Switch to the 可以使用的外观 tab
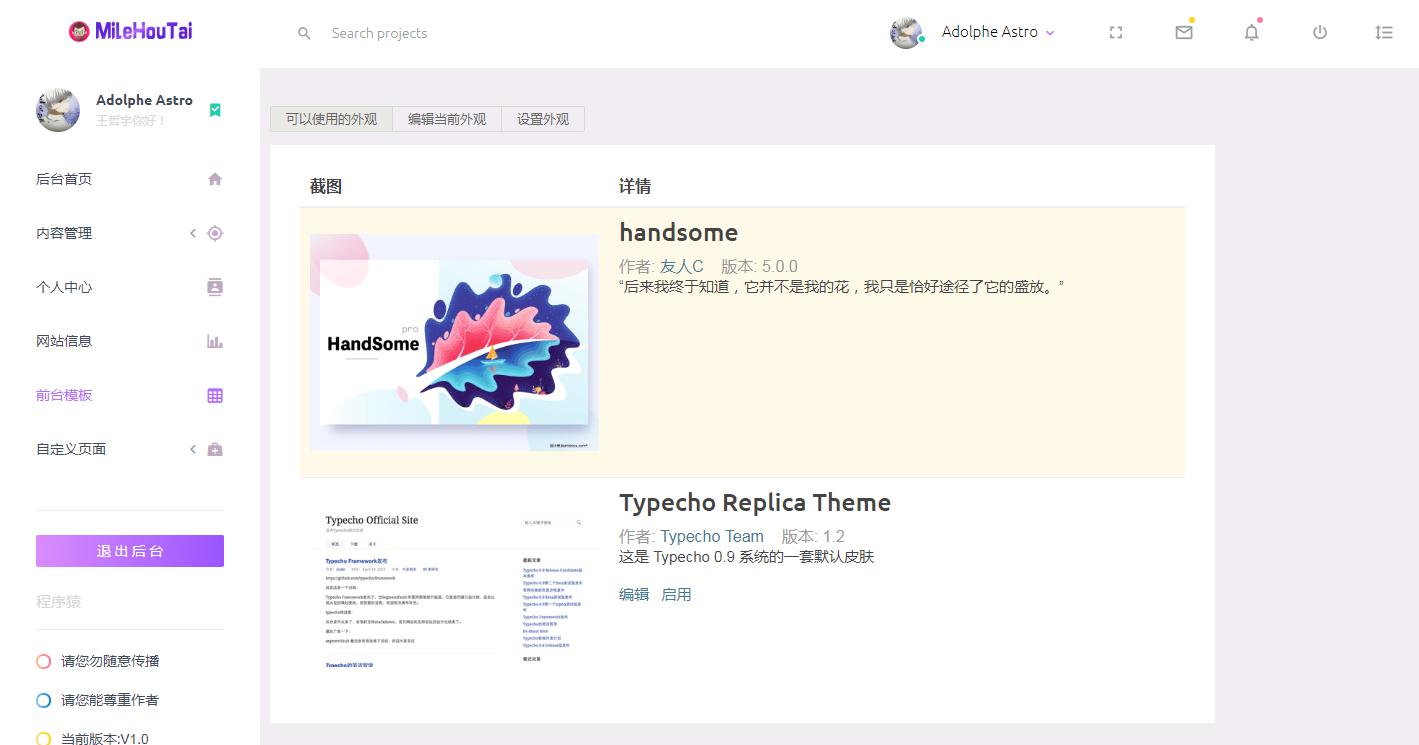Screen dimensions: 1419x745 pos(331,119)
